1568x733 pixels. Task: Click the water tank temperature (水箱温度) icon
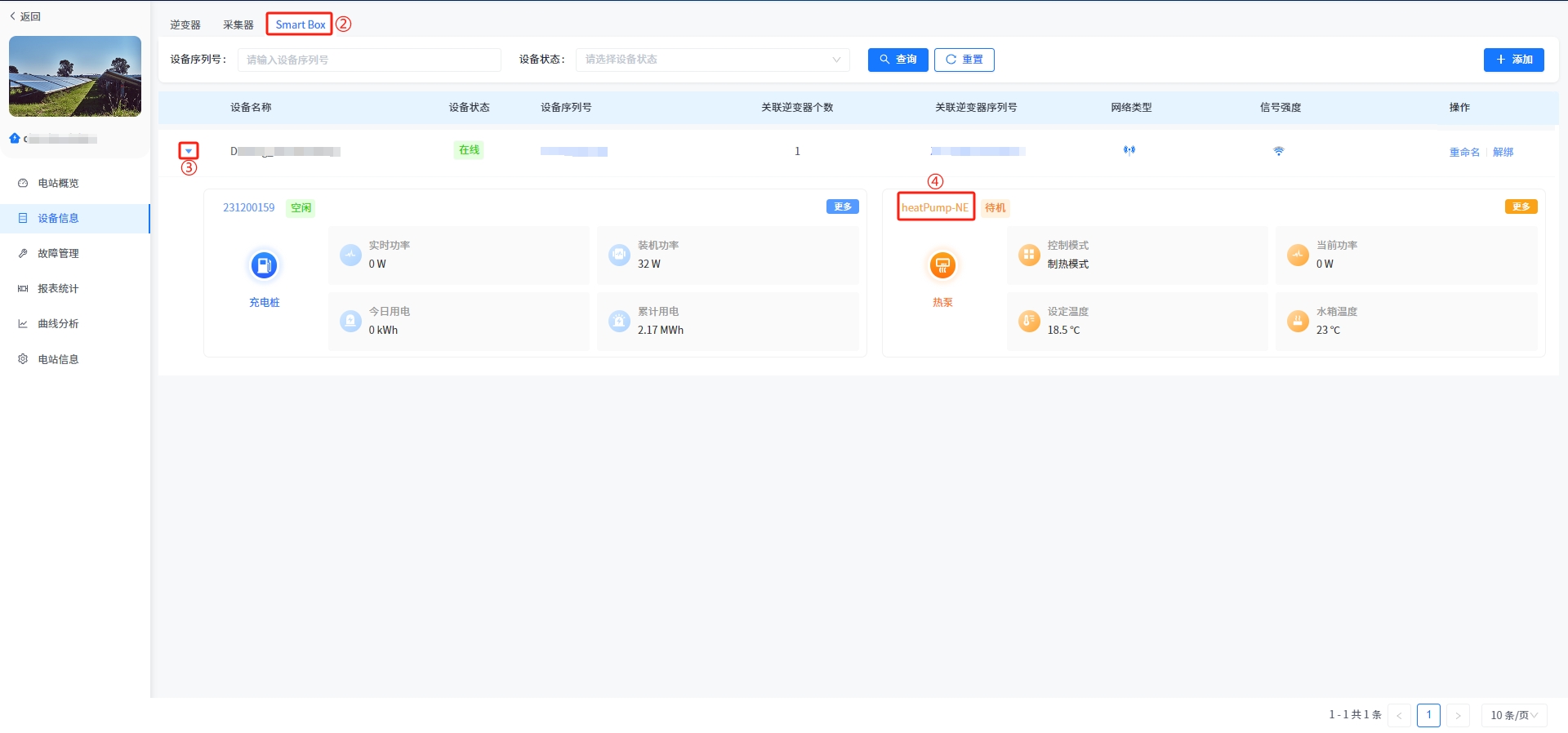(x=1298, y=321)
